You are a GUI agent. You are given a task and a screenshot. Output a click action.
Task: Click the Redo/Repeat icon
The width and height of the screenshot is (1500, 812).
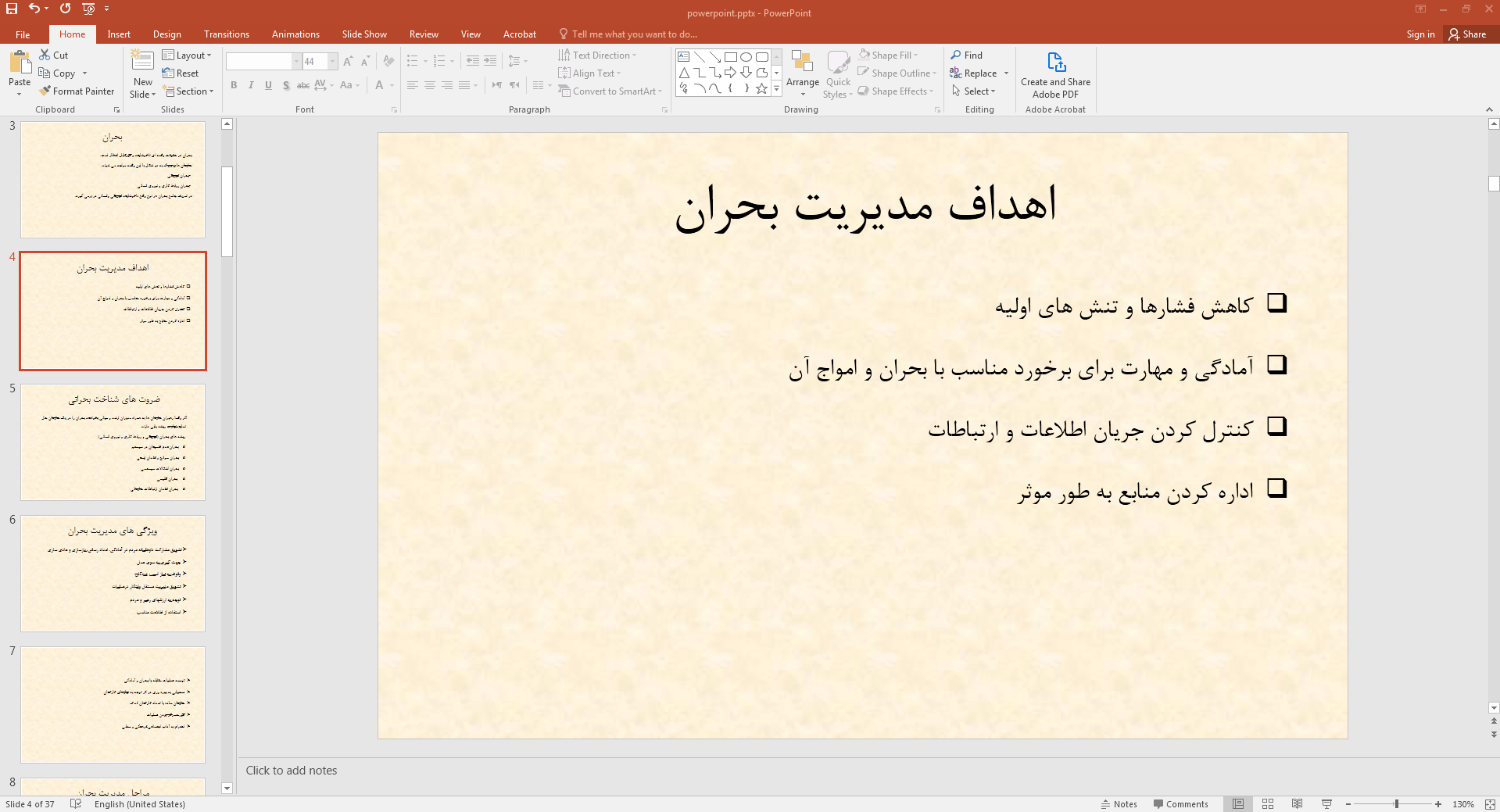click(65, 9)
